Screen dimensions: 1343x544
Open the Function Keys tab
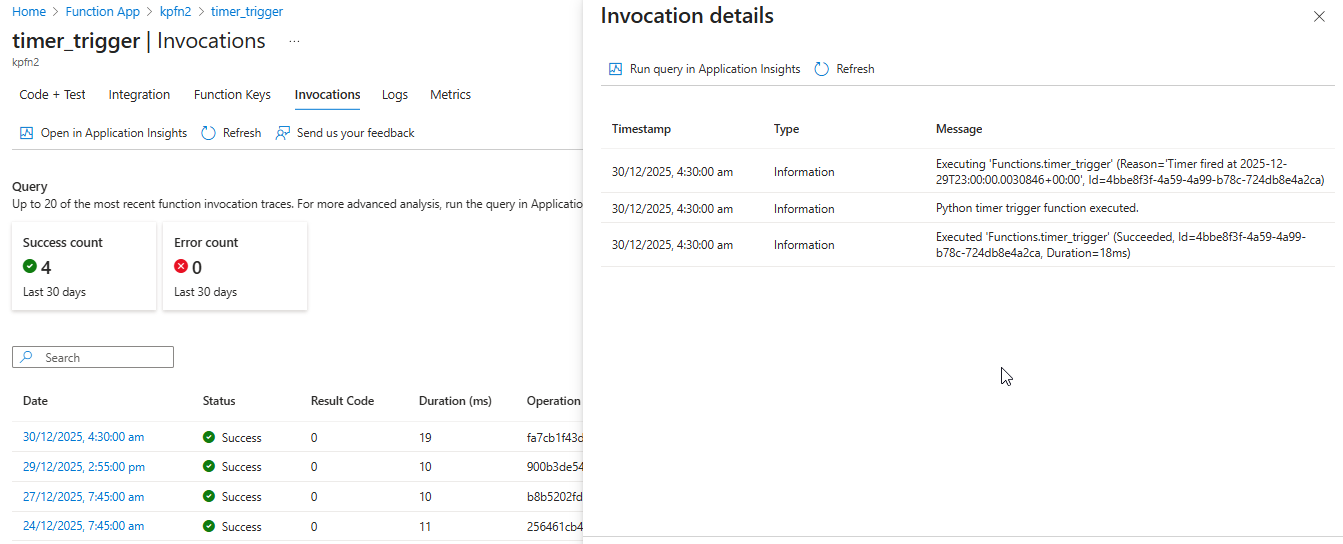(x=232, y=95)
